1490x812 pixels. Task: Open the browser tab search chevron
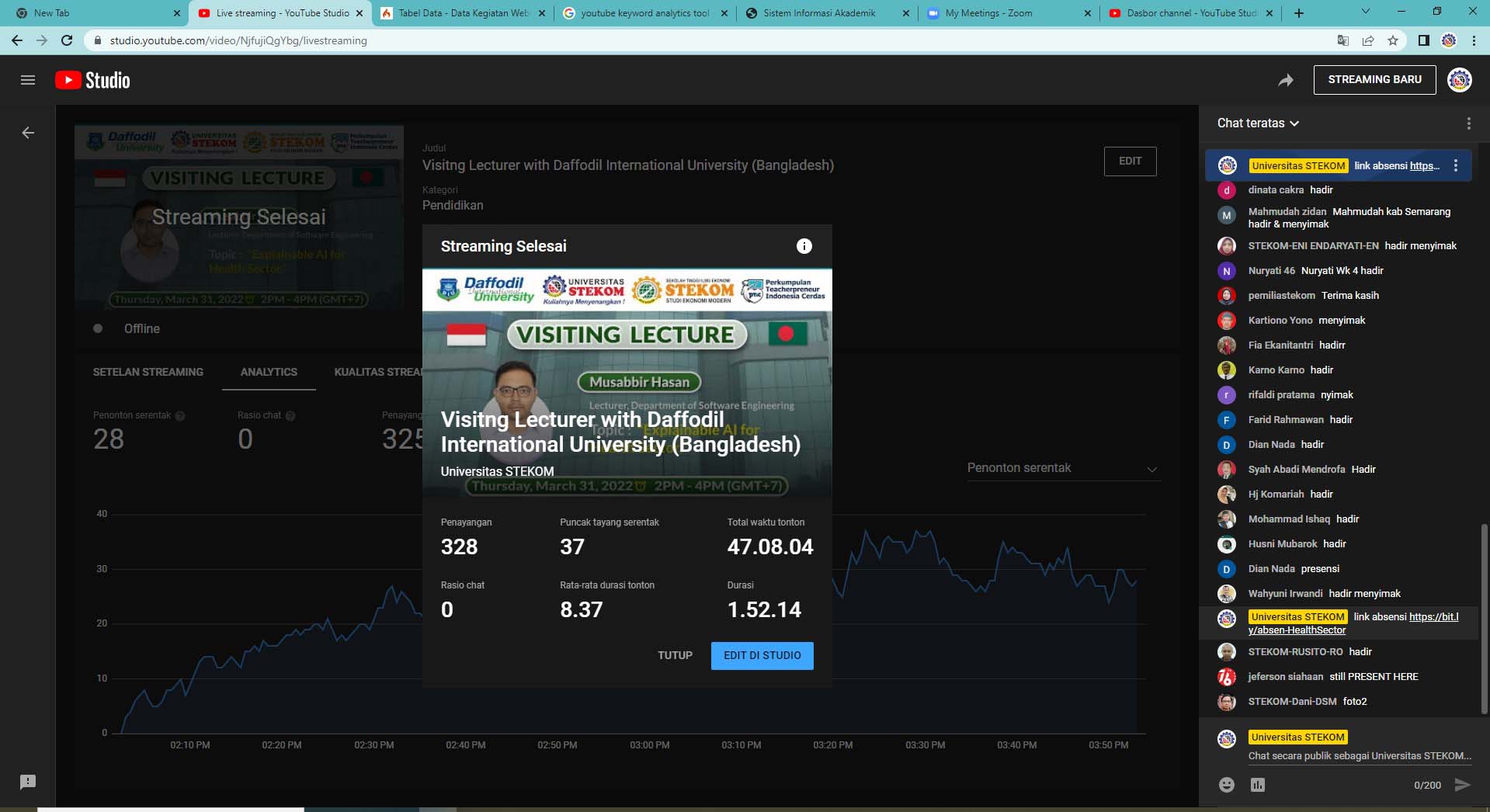[1366, 12]
